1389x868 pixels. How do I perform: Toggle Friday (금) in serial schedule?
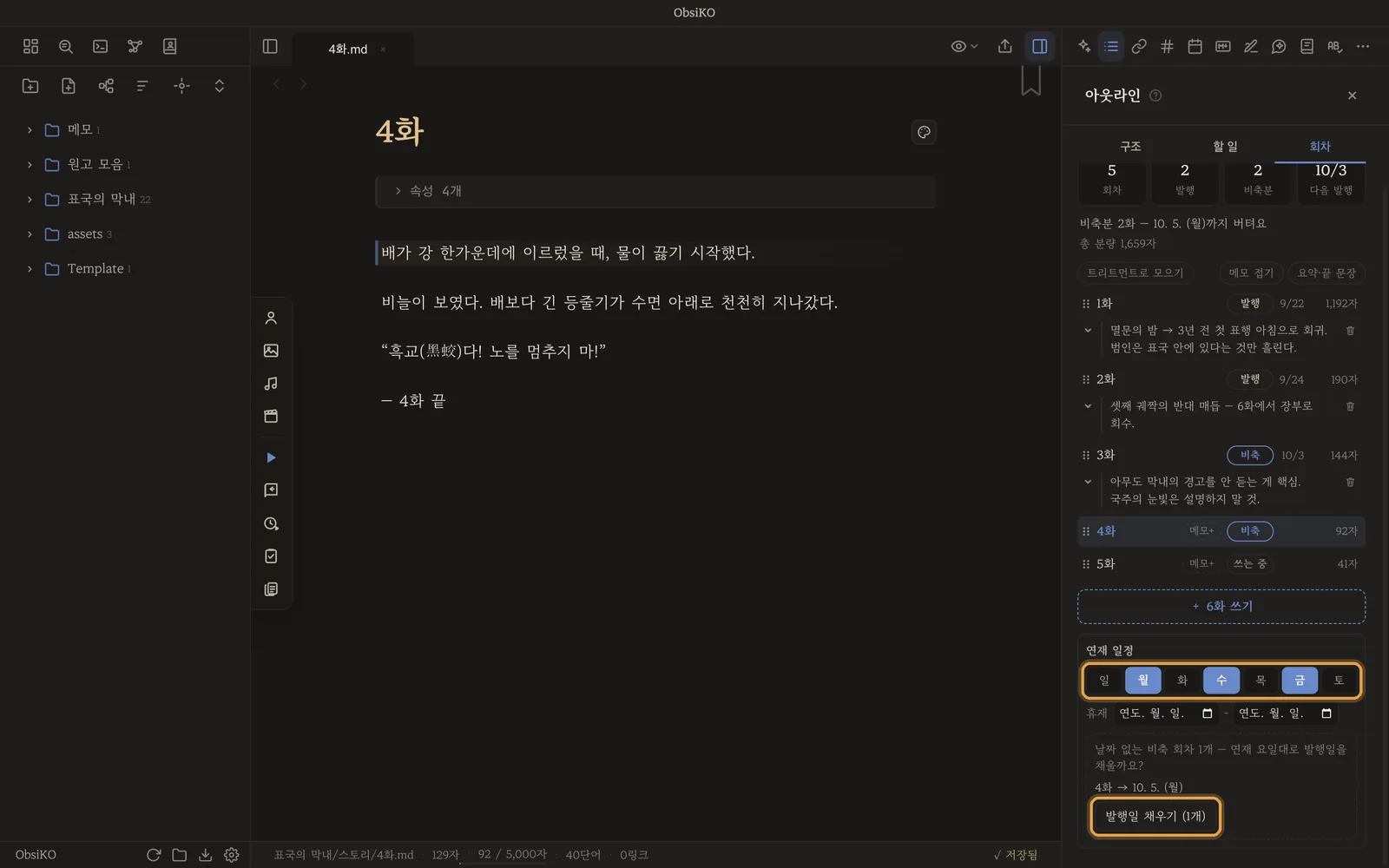point(1299,681)
